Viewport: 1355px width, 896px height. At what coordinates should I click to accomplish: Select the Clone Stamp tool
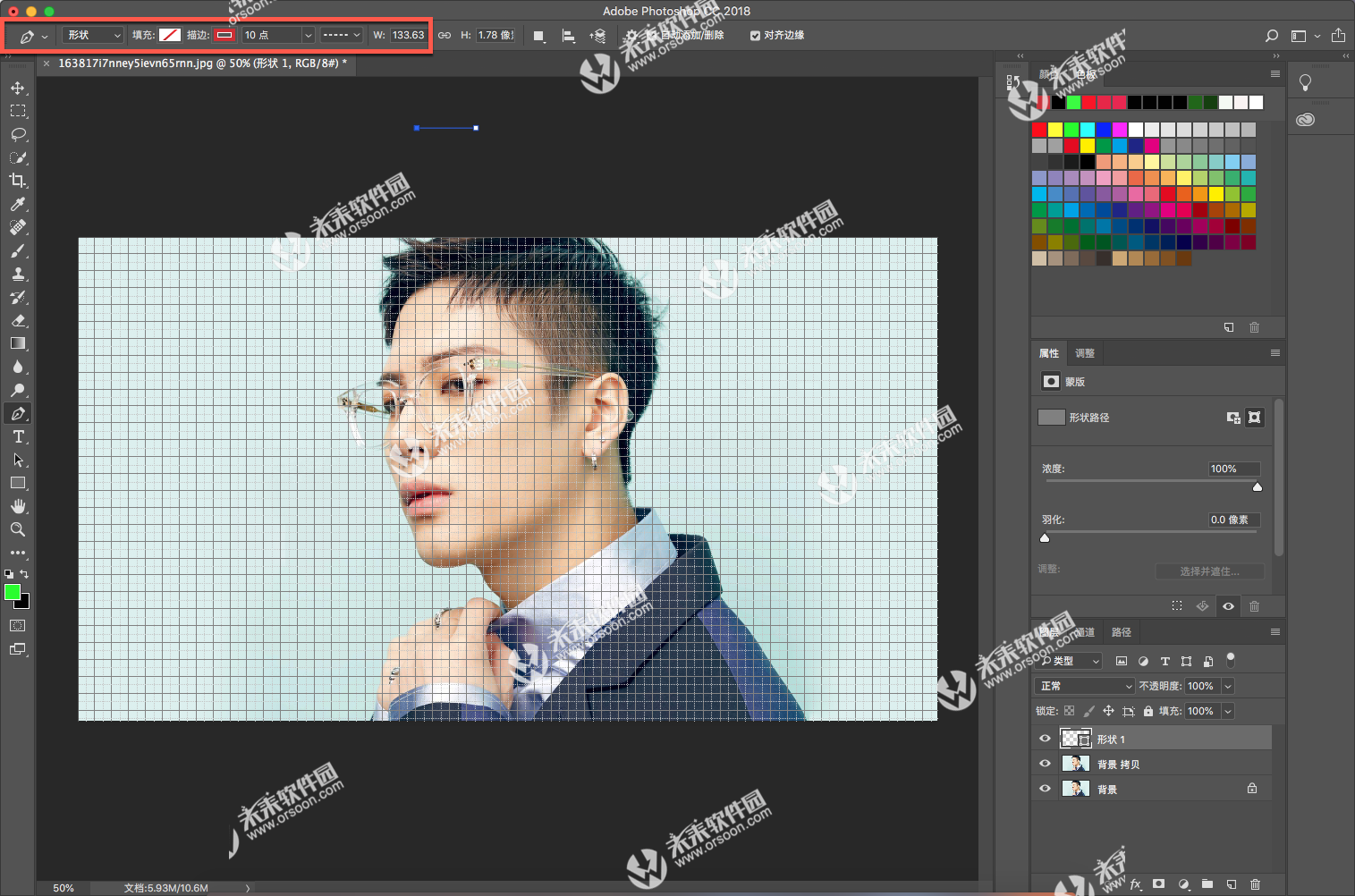click(18, 274)
